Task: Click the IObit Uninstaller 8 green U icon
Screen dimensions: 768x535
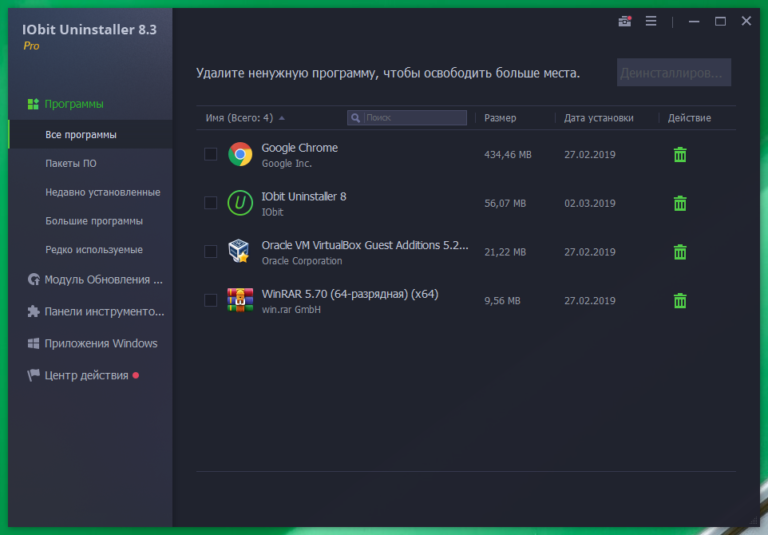Action: point(240,203)
